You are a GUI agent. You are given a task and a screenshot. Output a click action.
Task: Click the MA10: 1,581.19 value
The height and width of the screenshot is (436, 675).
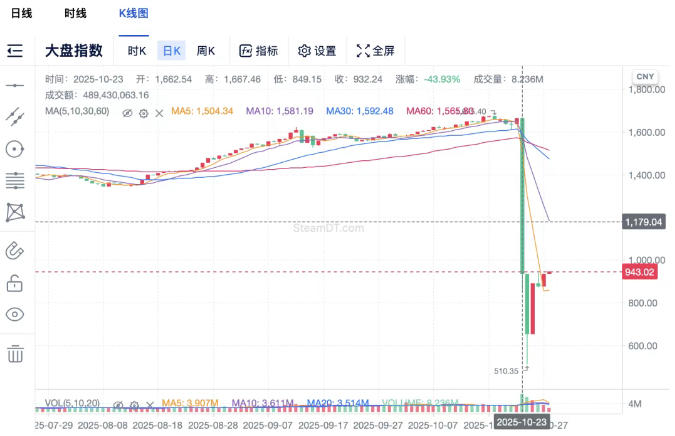point(279,111)
